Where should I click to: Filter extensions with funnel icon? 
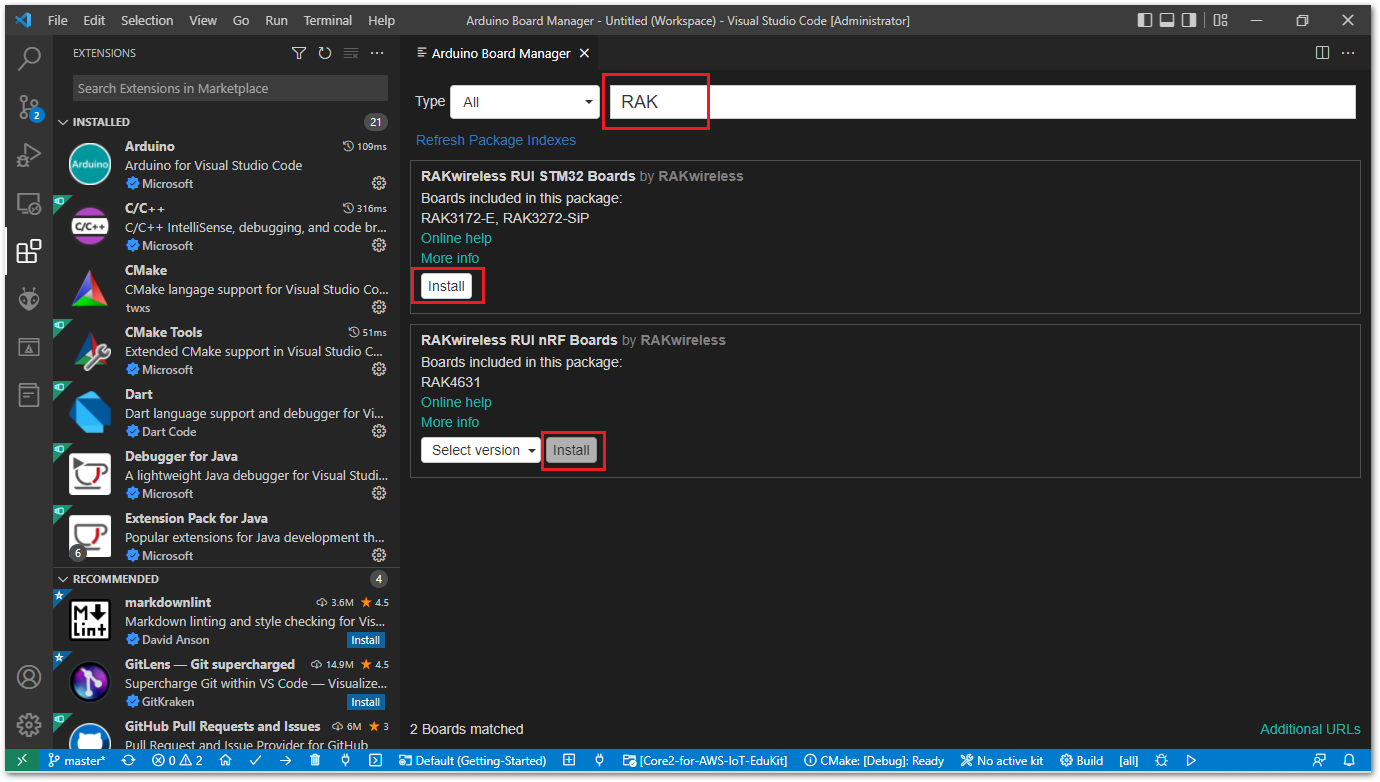299,53
